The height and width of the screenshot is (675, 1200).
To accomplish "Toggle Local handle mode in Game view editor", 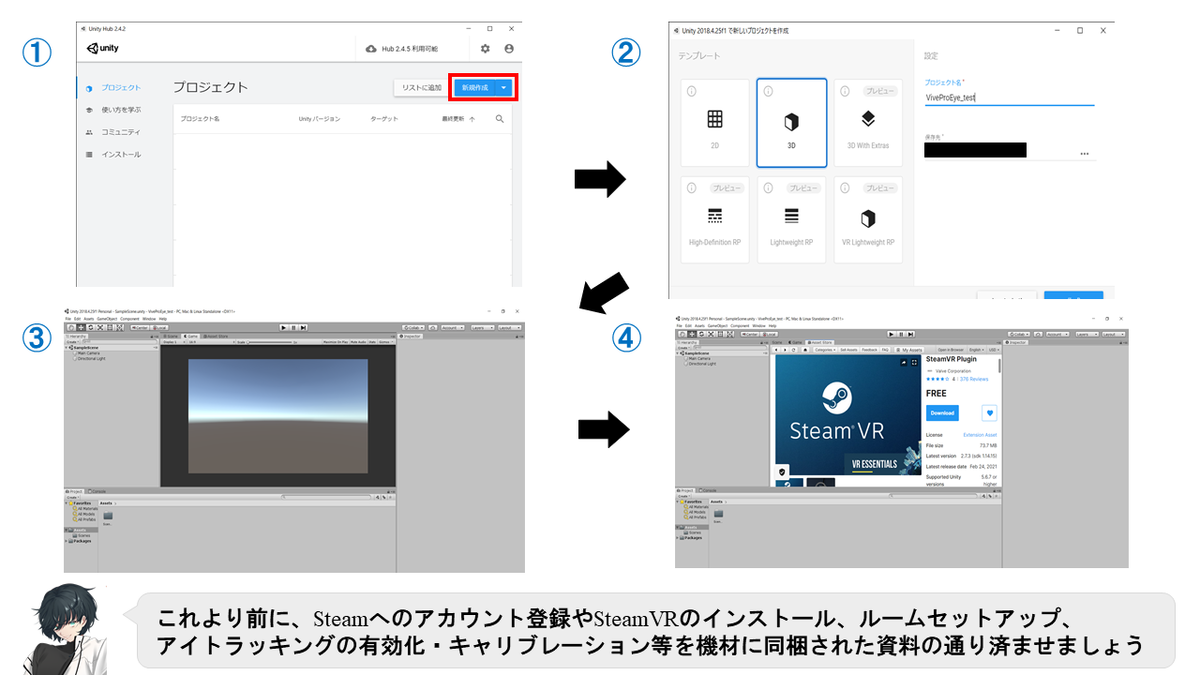I will coord(160,328).
